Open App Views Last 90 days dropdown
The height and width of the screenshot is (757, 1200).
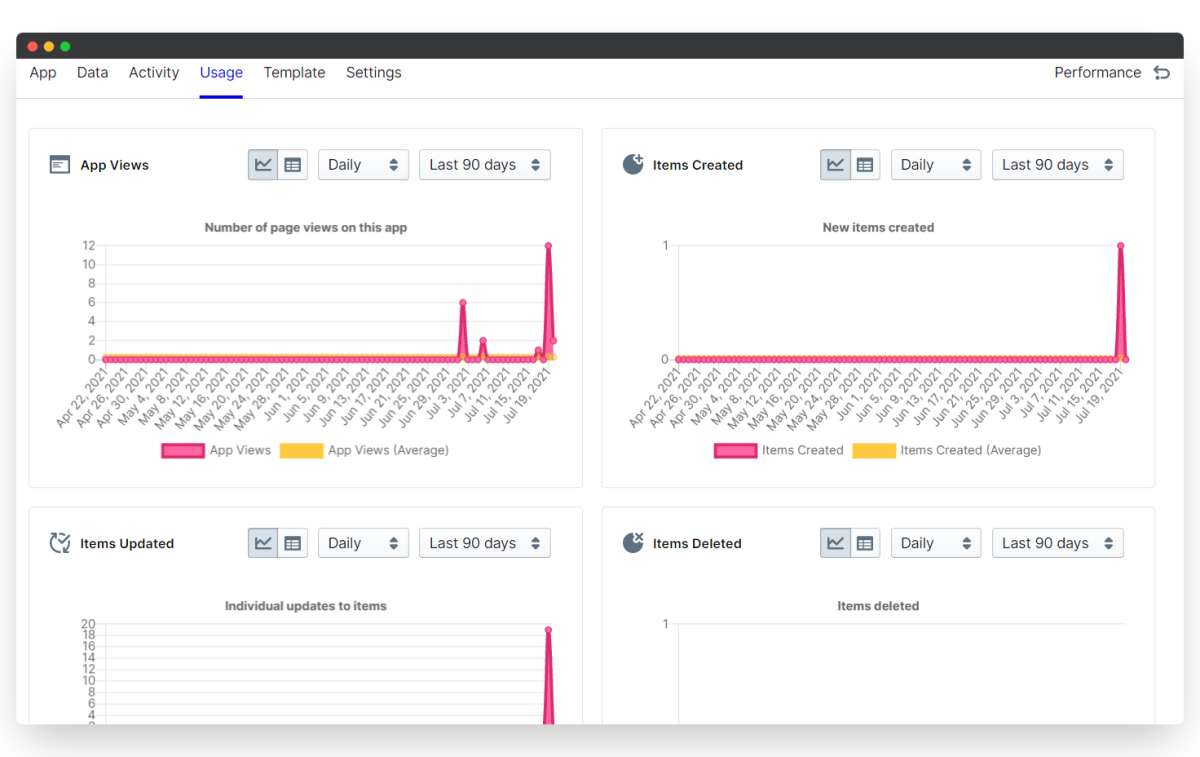[485, 165]
